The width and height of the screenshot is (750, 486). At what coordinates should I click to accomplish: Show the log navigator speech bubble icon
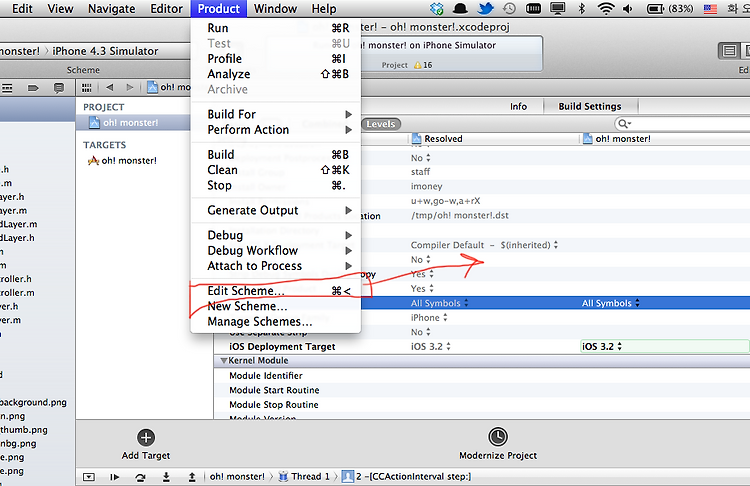click(59, 88)
